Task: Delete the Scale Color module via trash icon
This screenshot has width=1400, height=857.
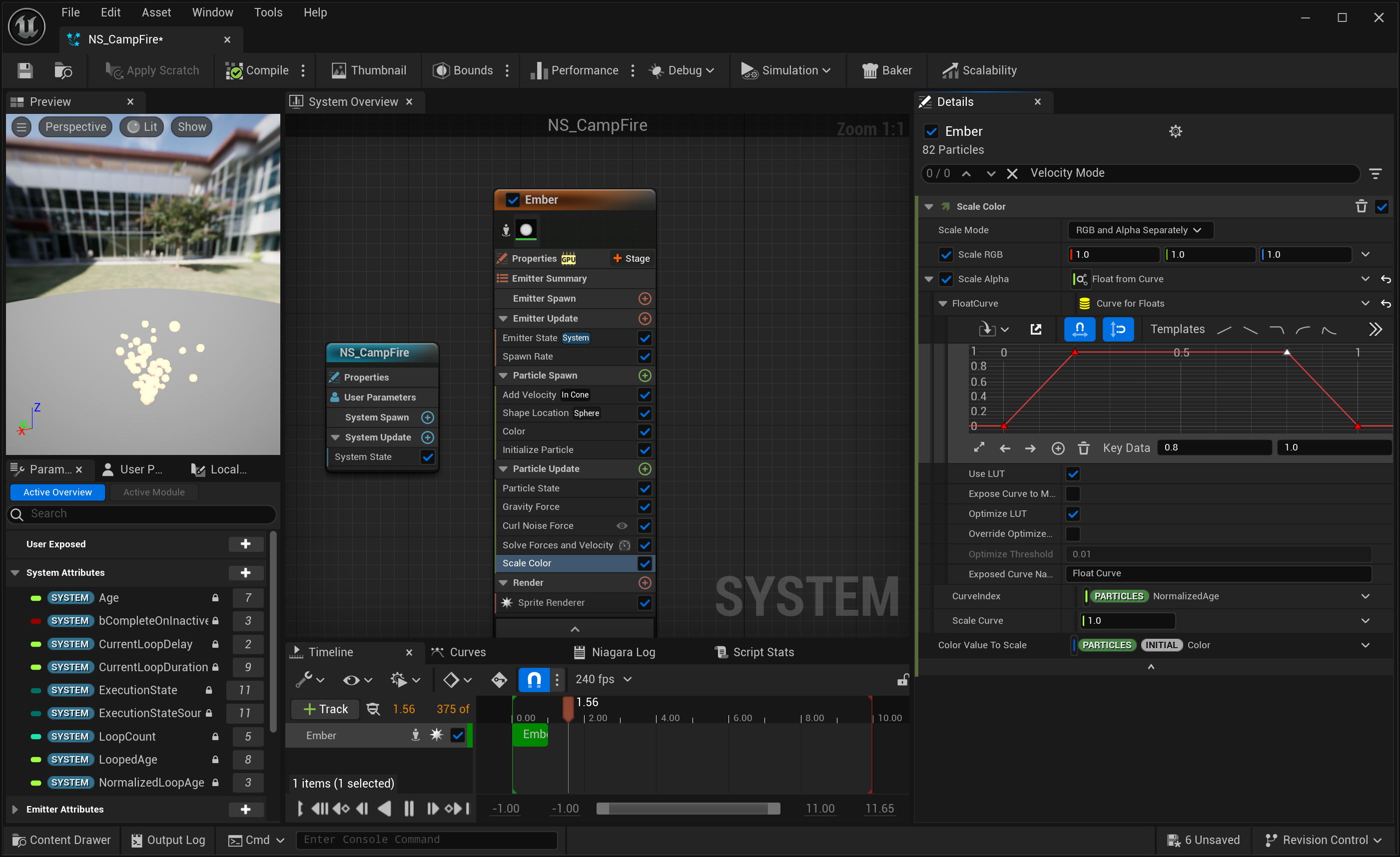Action: [x=1361, y=206]
